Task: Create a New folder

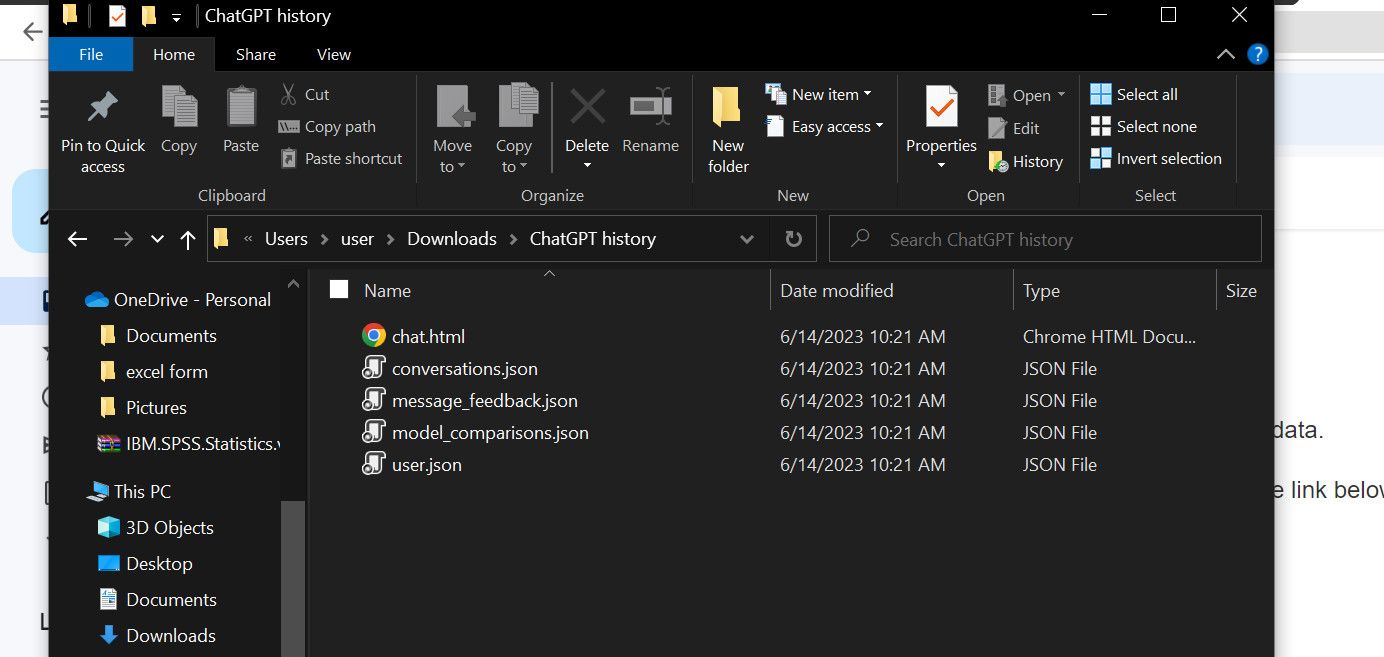Action: 728,130
